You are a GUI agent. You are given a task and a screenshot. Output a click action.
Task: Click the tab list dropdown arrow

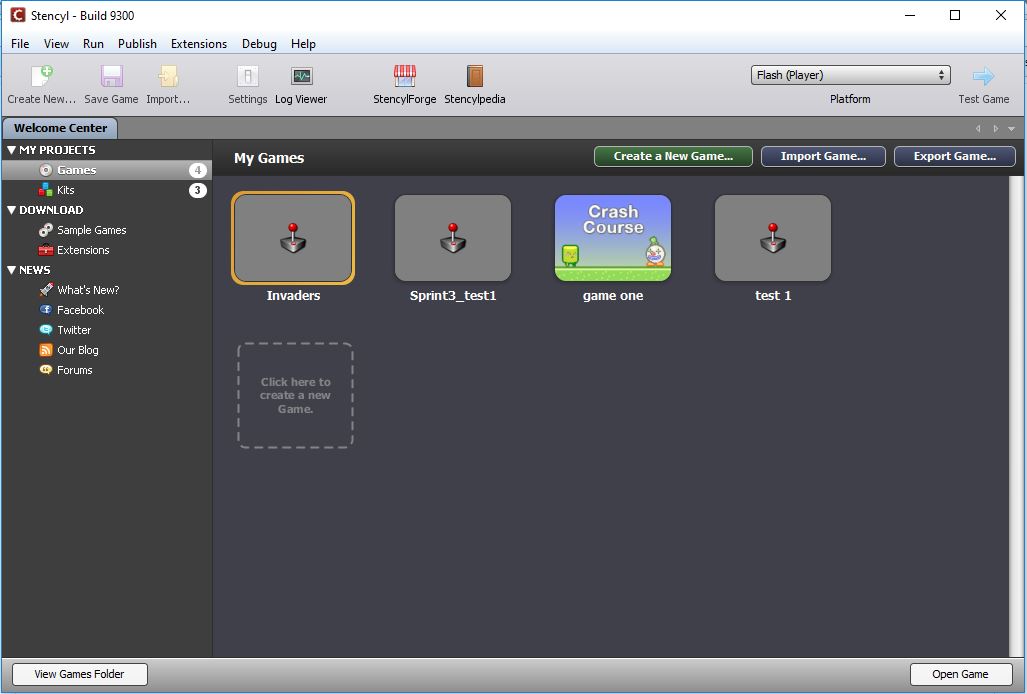tap(1012, 129)
